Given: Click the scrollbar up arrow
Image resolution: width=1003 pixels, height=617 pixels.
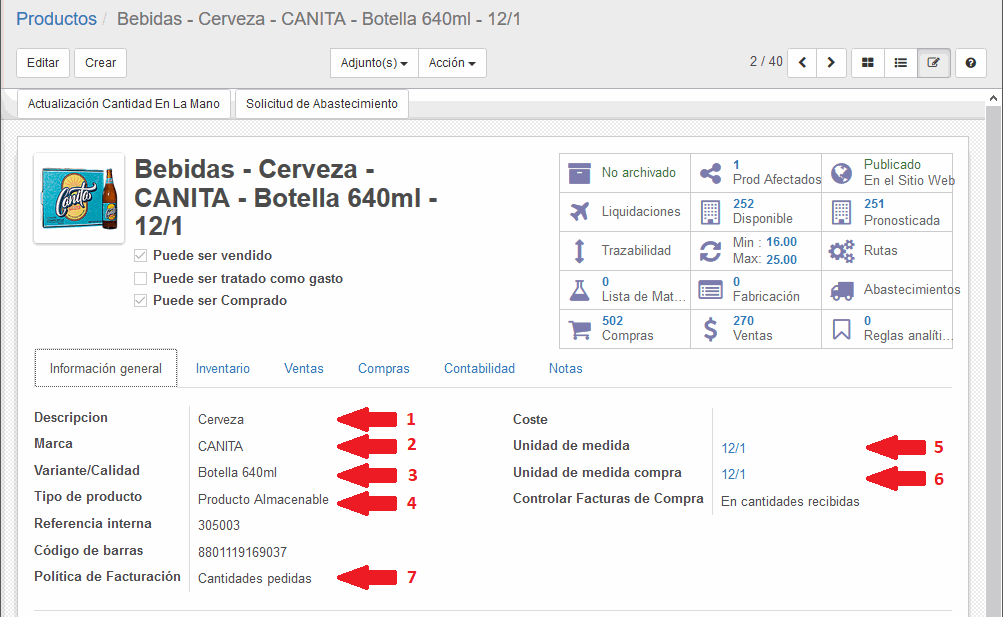Looking at the screenshot, I should pyautogui.click(x=993, y=98).
